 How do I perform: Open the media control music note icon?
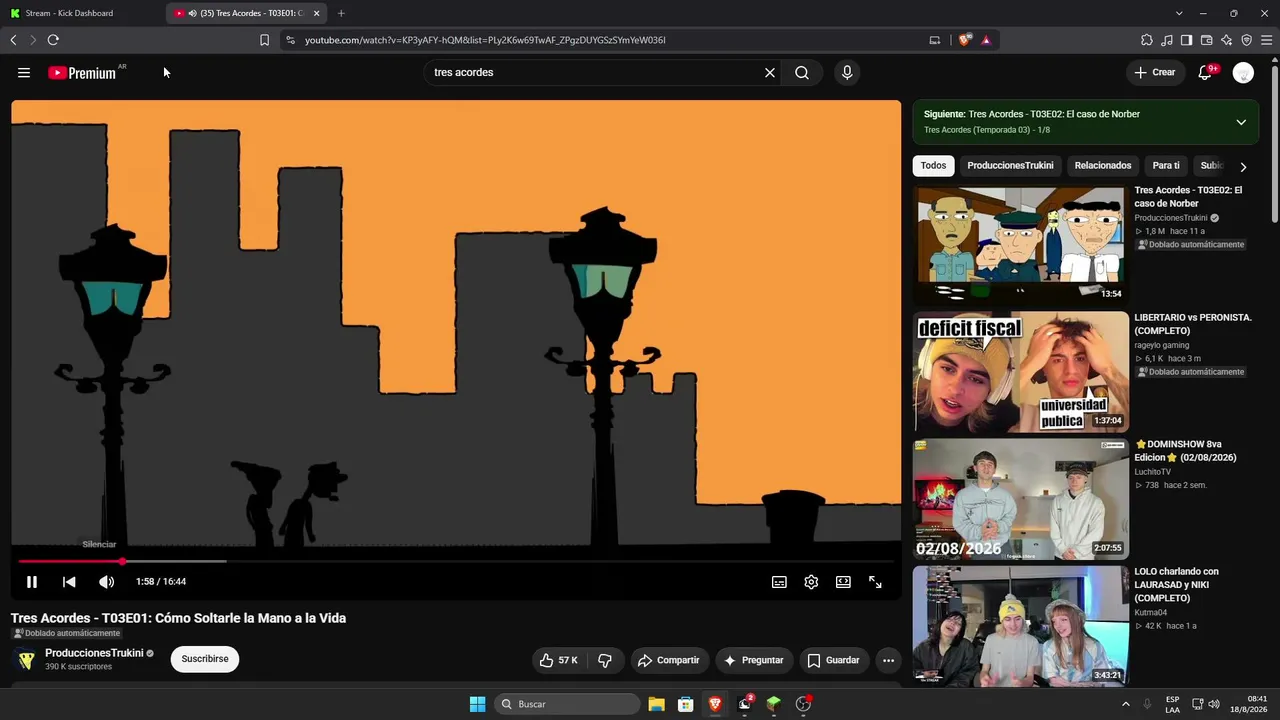1167,40
